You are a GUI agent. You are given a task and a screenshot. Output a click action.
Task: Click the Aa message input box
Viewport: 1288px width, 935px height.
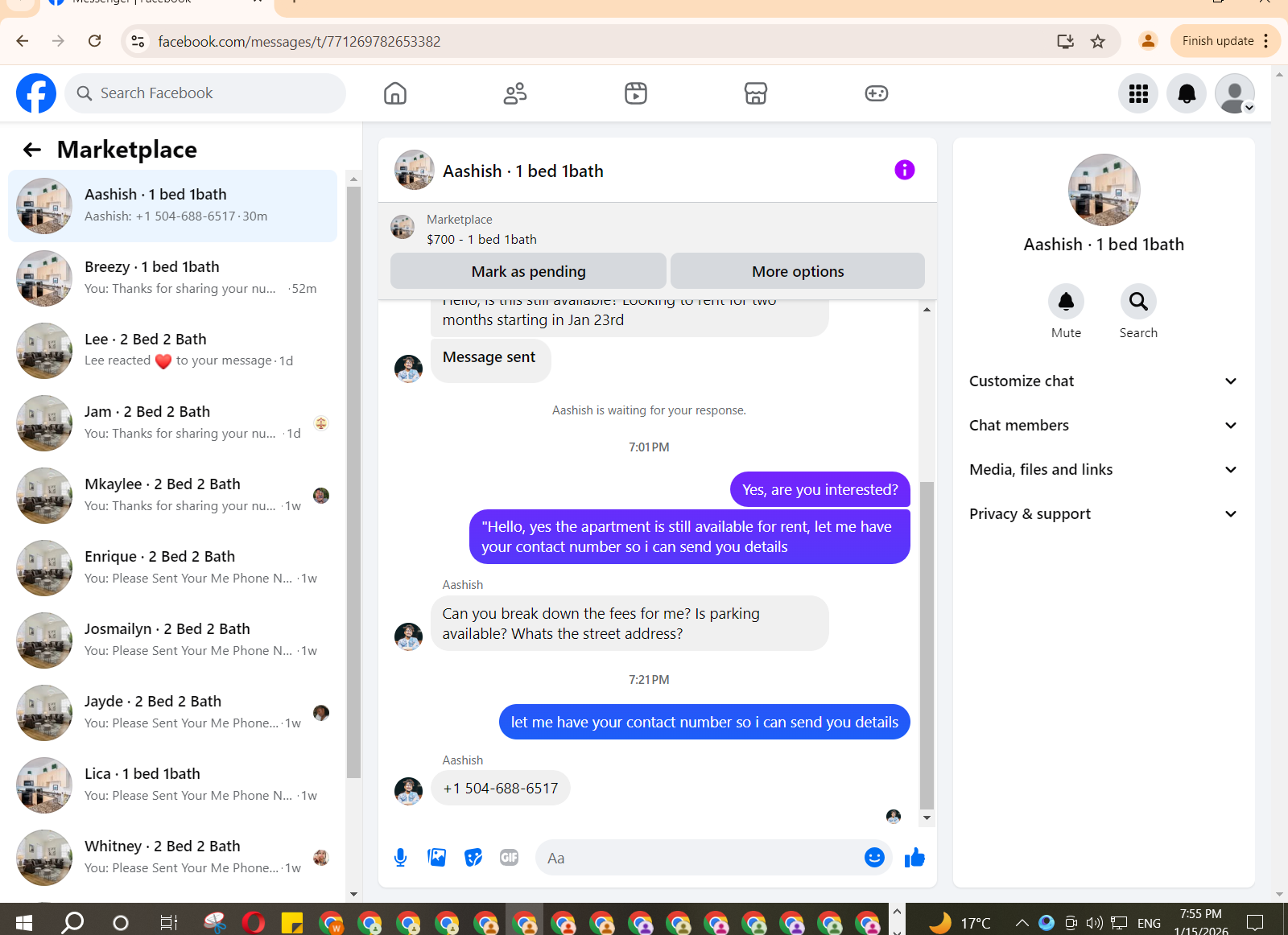point(700,858)
